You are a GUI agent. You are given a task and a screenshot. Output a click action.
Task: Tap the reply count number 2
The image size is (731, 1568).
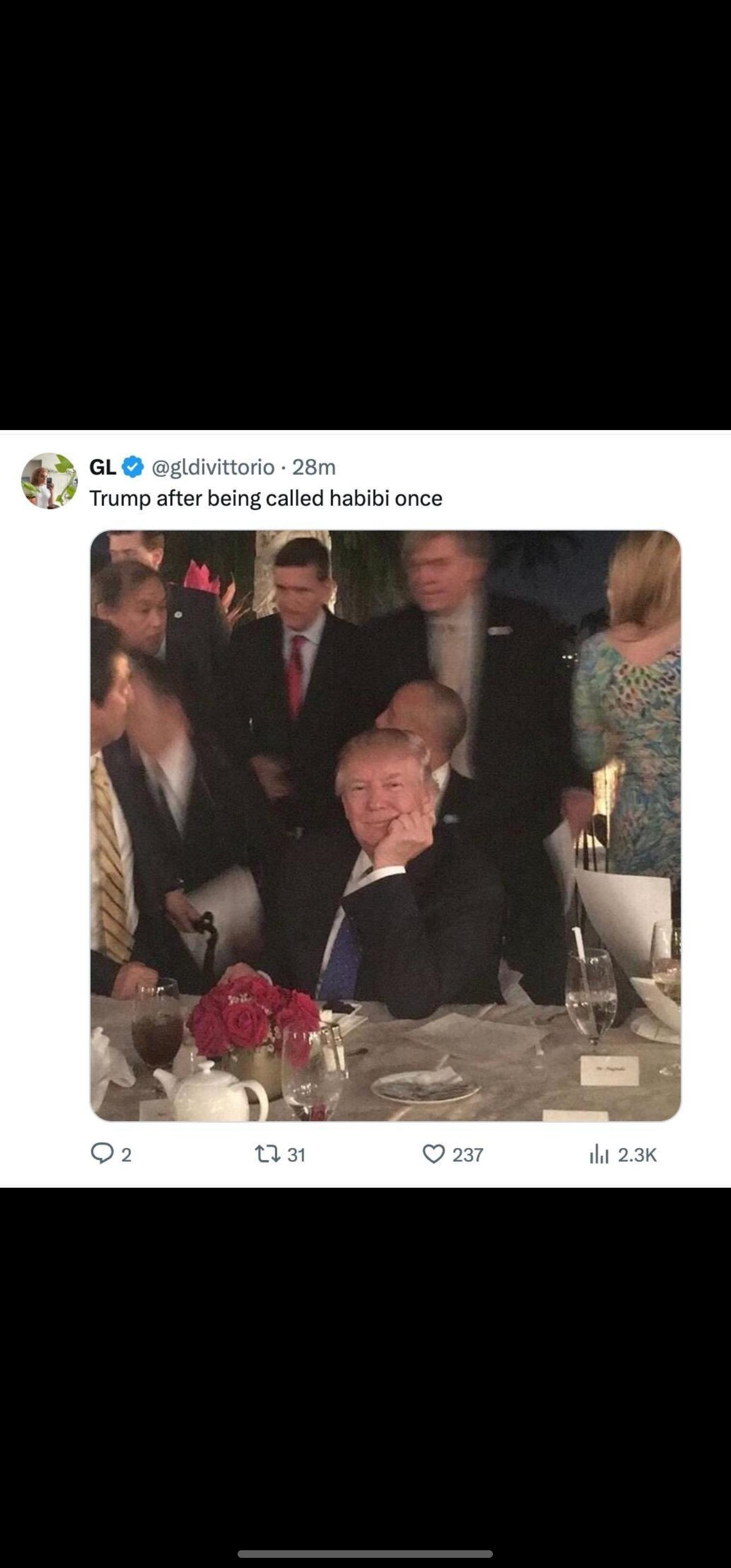point(126,1155)
